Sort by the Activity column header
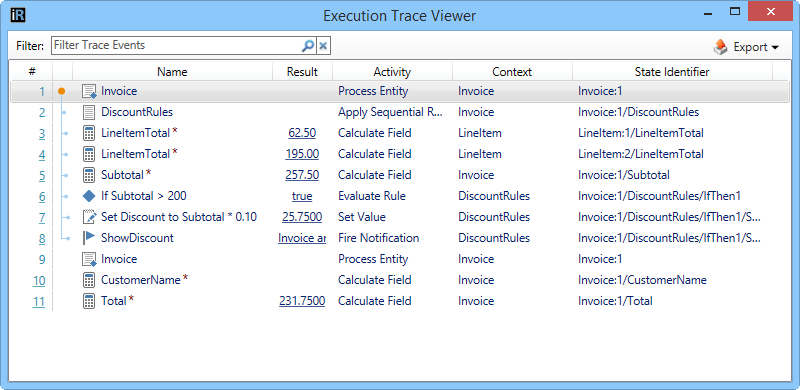The image size is (800, 390). (392, 72)
